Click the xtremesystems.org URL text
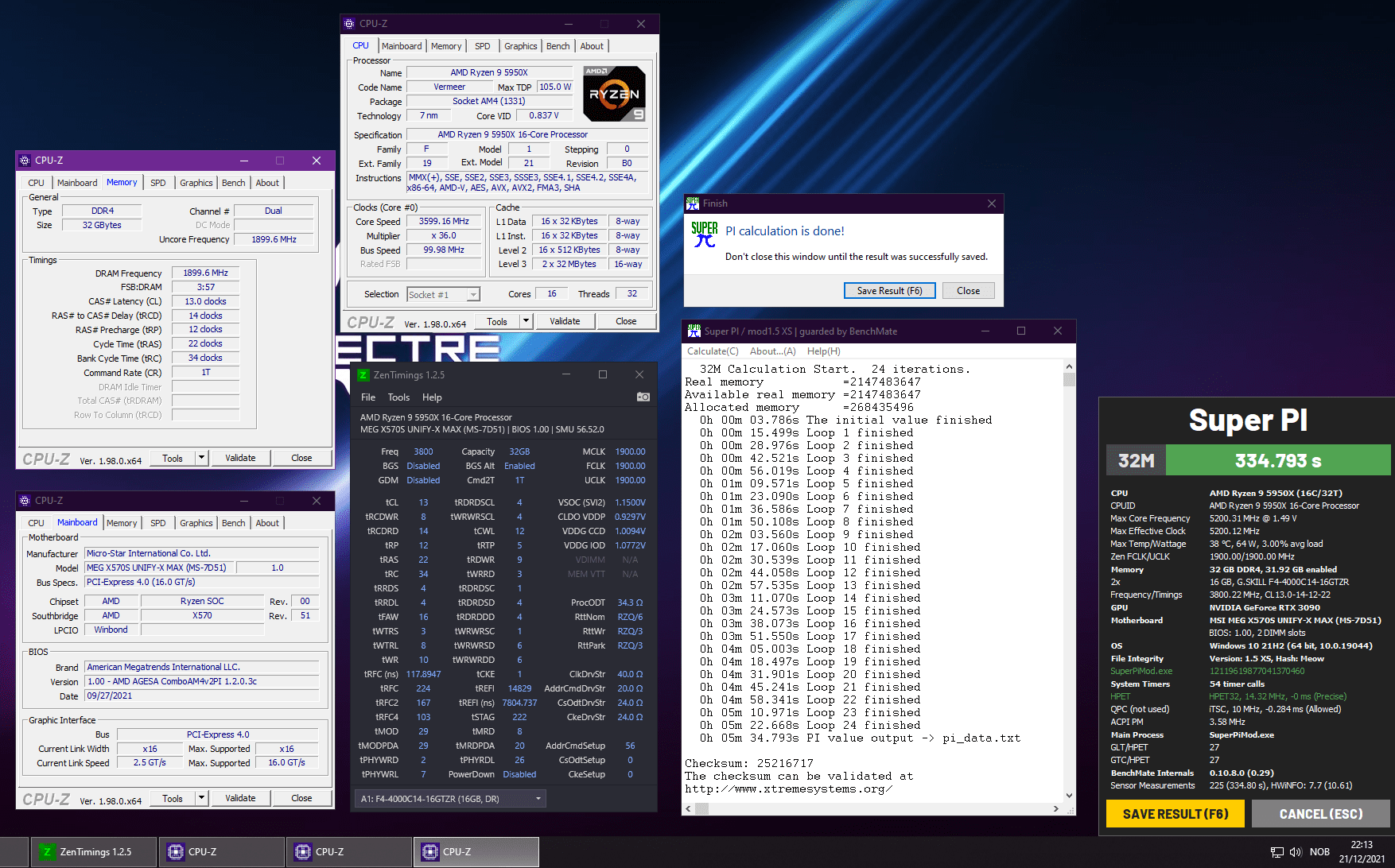This screenshot has height=868, width=1395. (789, 789)
